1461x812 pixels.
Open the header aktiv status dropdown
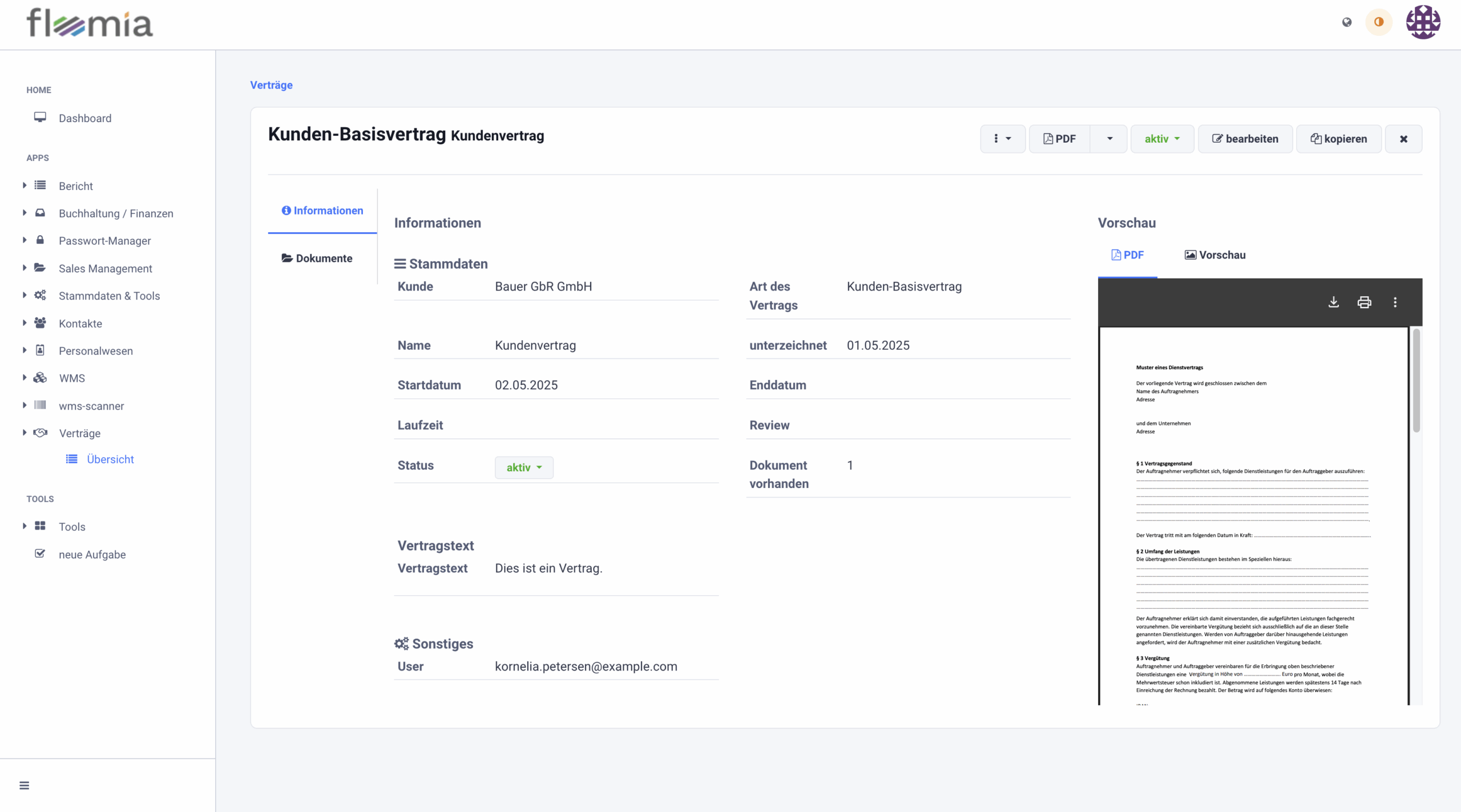click(x=1162, y=139)
